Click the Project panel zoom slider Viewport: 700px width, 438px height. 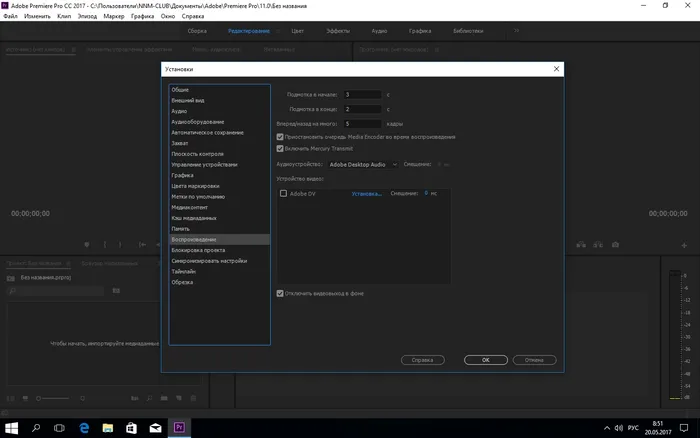pyautogui.click(x=54, y=398)
